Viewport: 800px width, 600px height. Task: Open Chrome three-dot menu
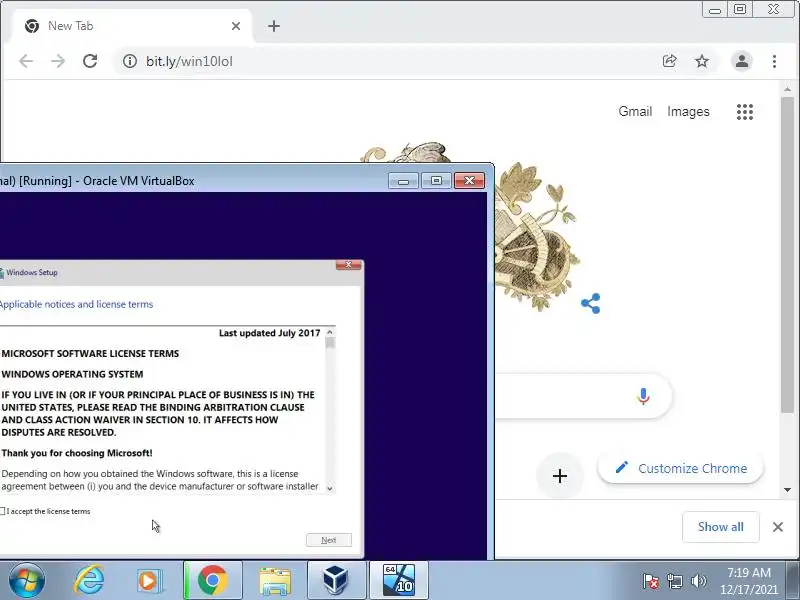click(774, 61)
